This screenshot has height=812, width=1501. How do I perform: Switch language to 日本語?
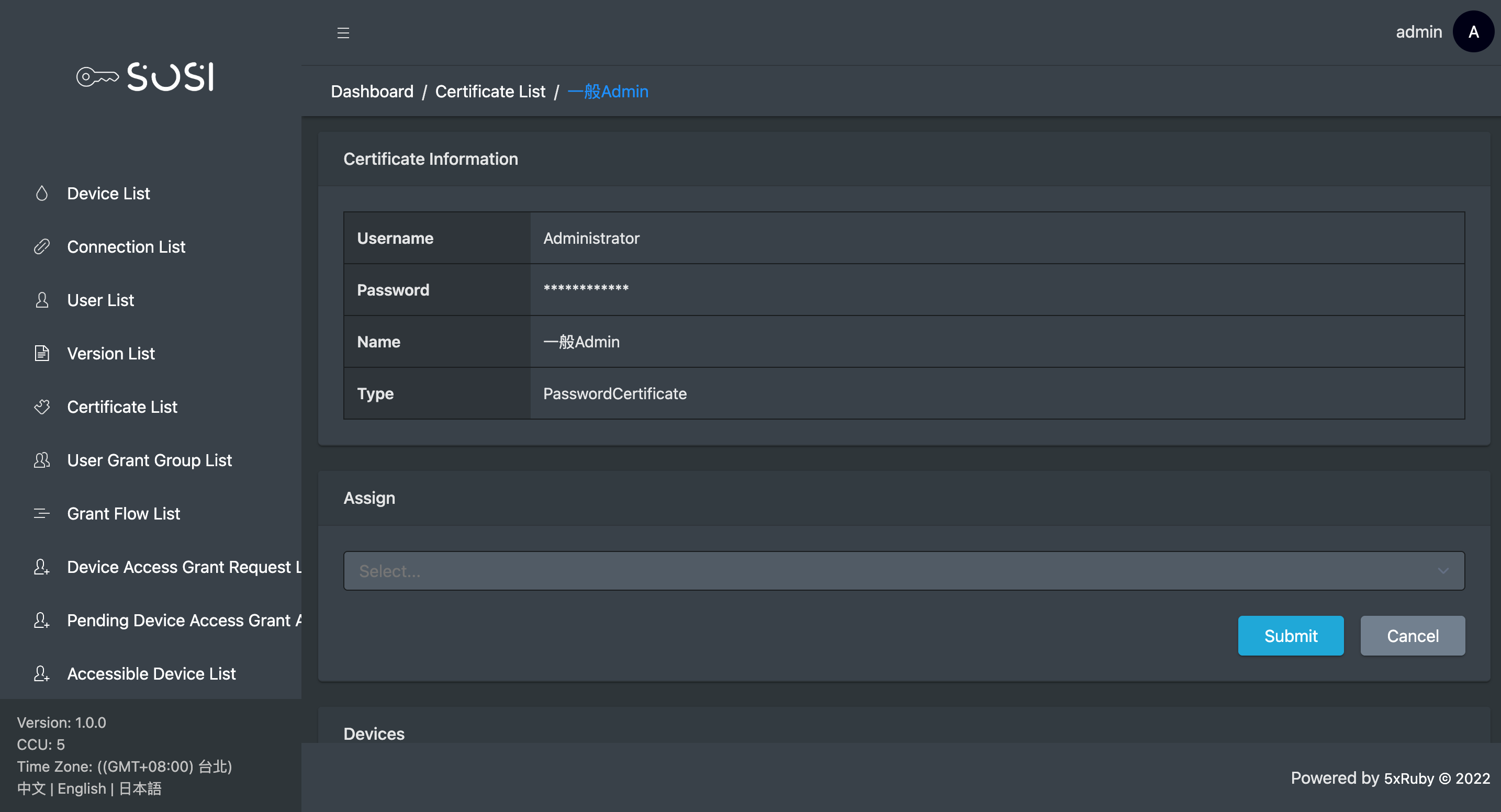click(x=140, y=788)
